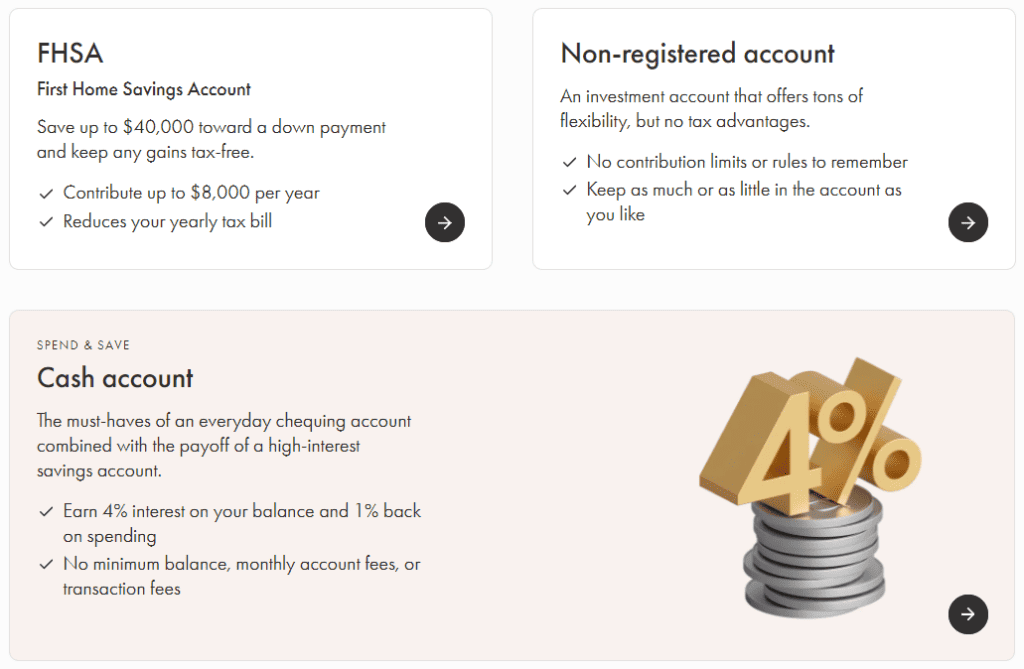The height and width of the screenshot is (669, 1024).
Task: Click checkmark beside 'Earn 4% interest' bullet
Action: coord(46,511)
